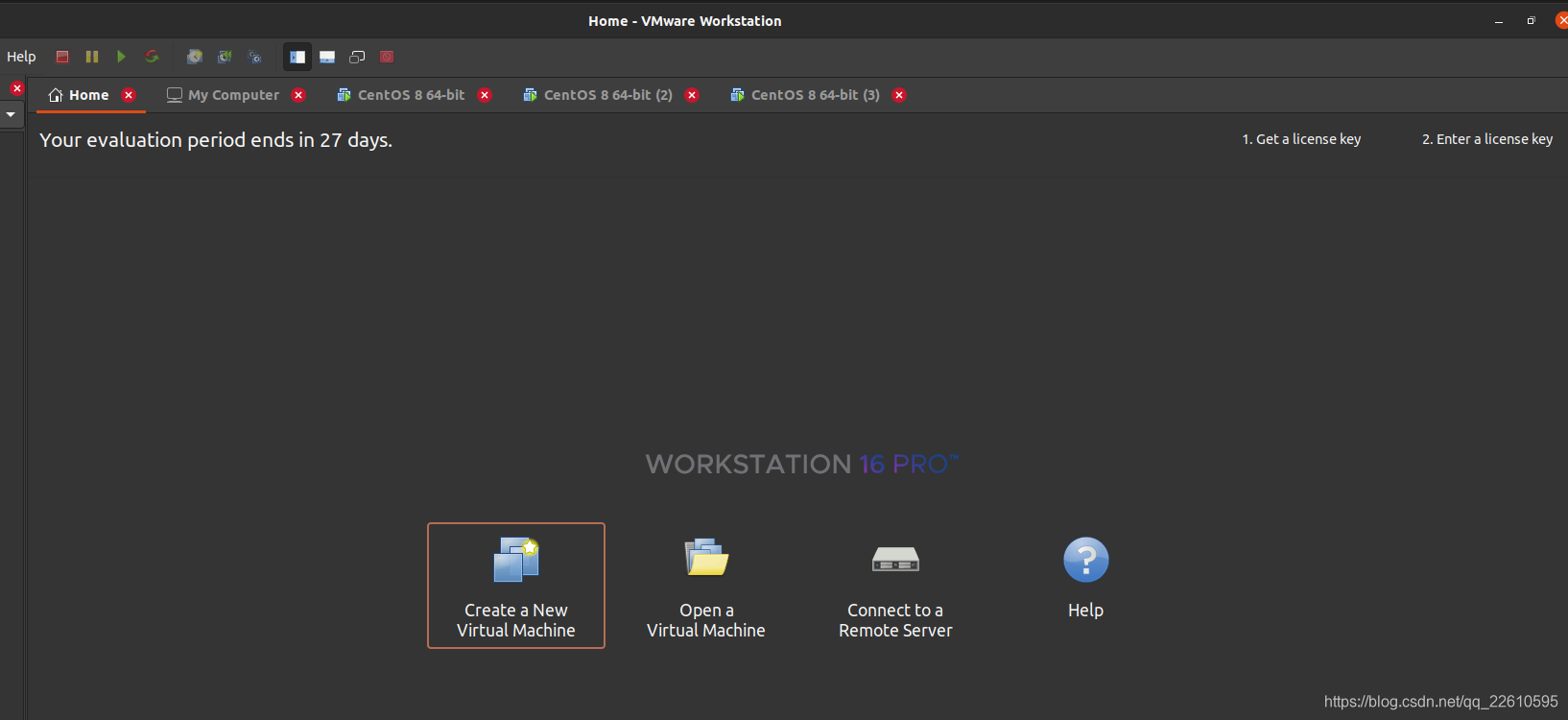Screen dimensions: 1568x720
Task: Click the full screen mode toolbar icon
Action: point(357,57)
